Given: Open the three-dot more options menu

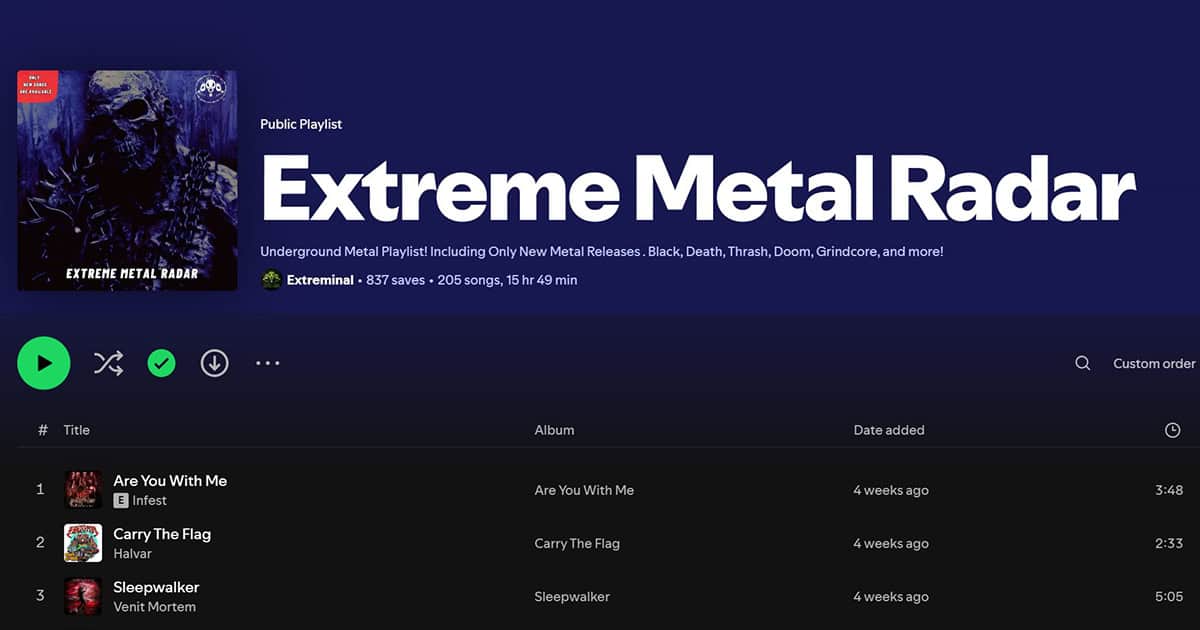Looking at the screenshot, I should [268, 363].
